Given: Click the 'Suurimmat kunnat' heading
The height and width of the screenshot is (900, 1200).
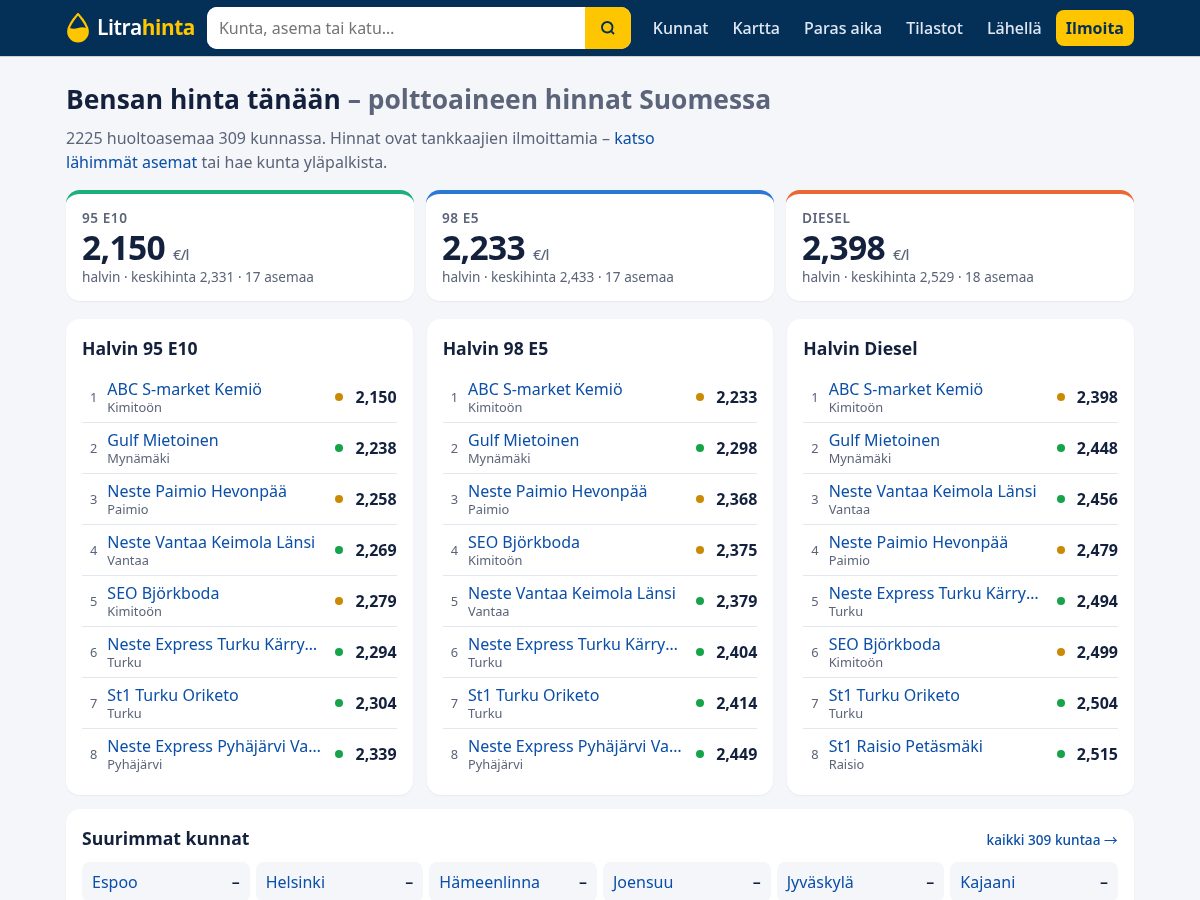Looking at the screenshot, I should tap(166, 839).
